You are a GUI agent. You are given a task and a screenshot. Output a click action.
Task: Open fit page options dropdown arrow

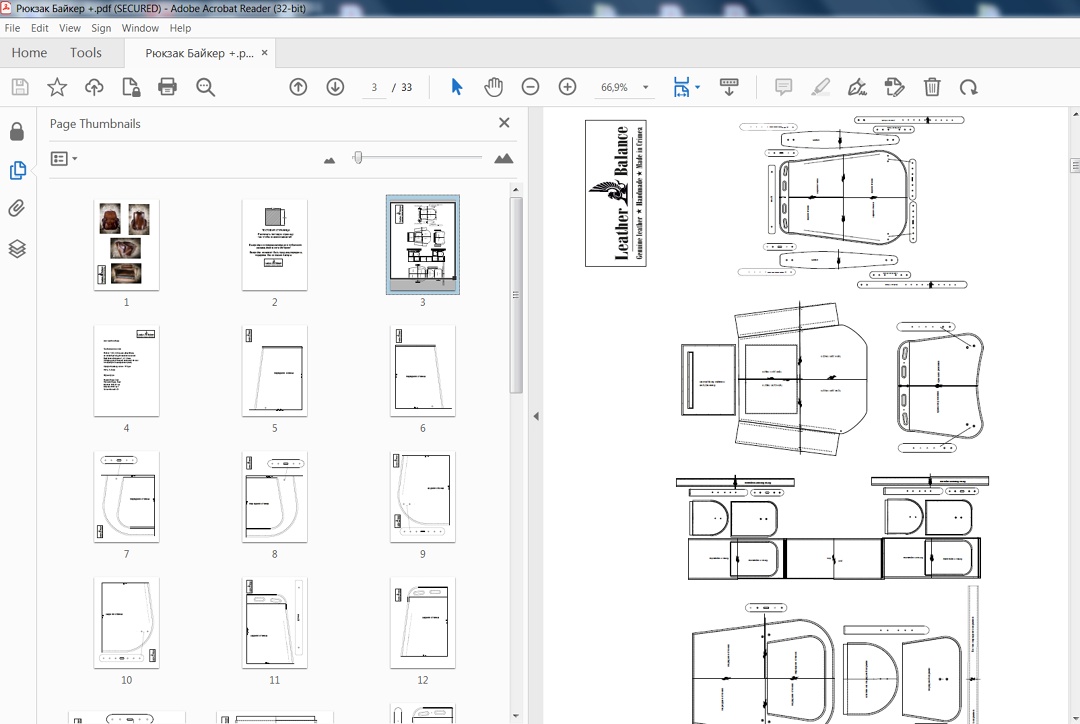click(698, 87)
